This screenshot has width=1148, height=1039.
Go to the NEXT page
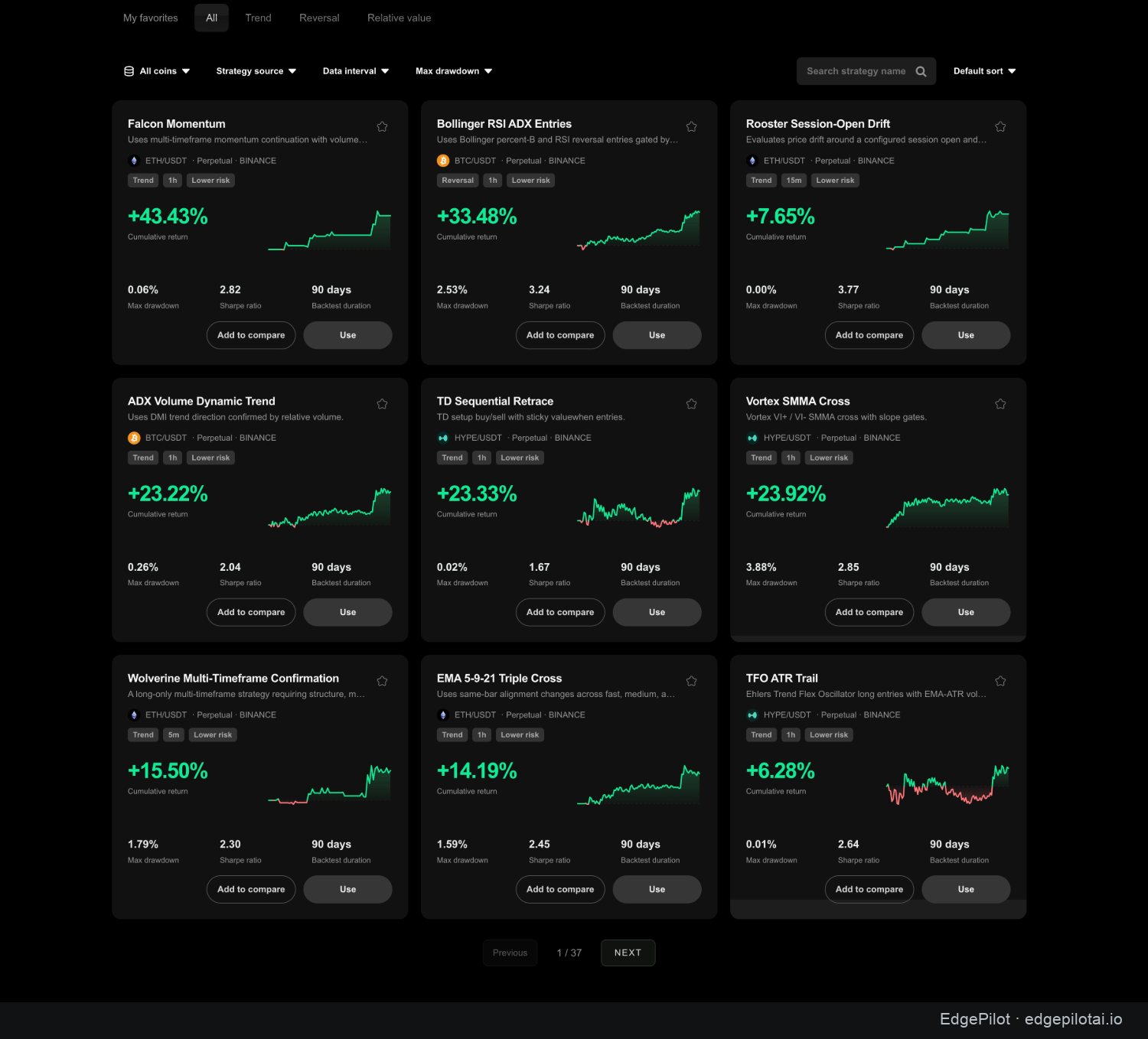[628, 953]
